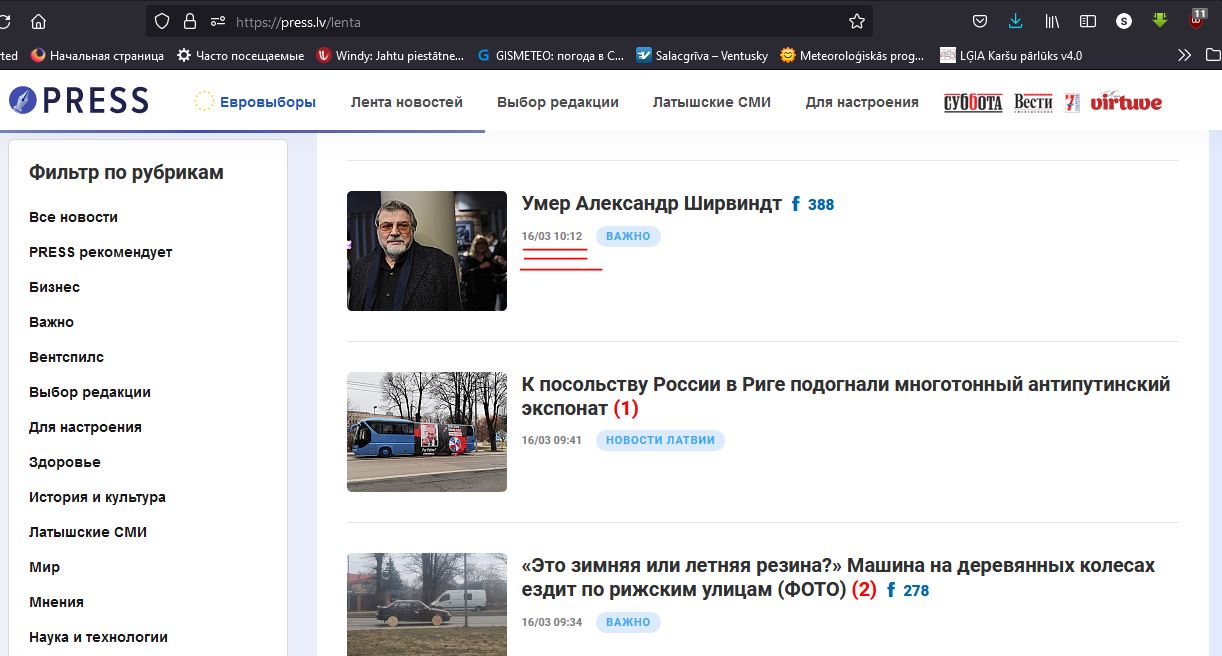Image resolution: width=1222 pixels, height=656 pixels.
Task: Click the shield tracking protection icon
Action: pos(162,21)
